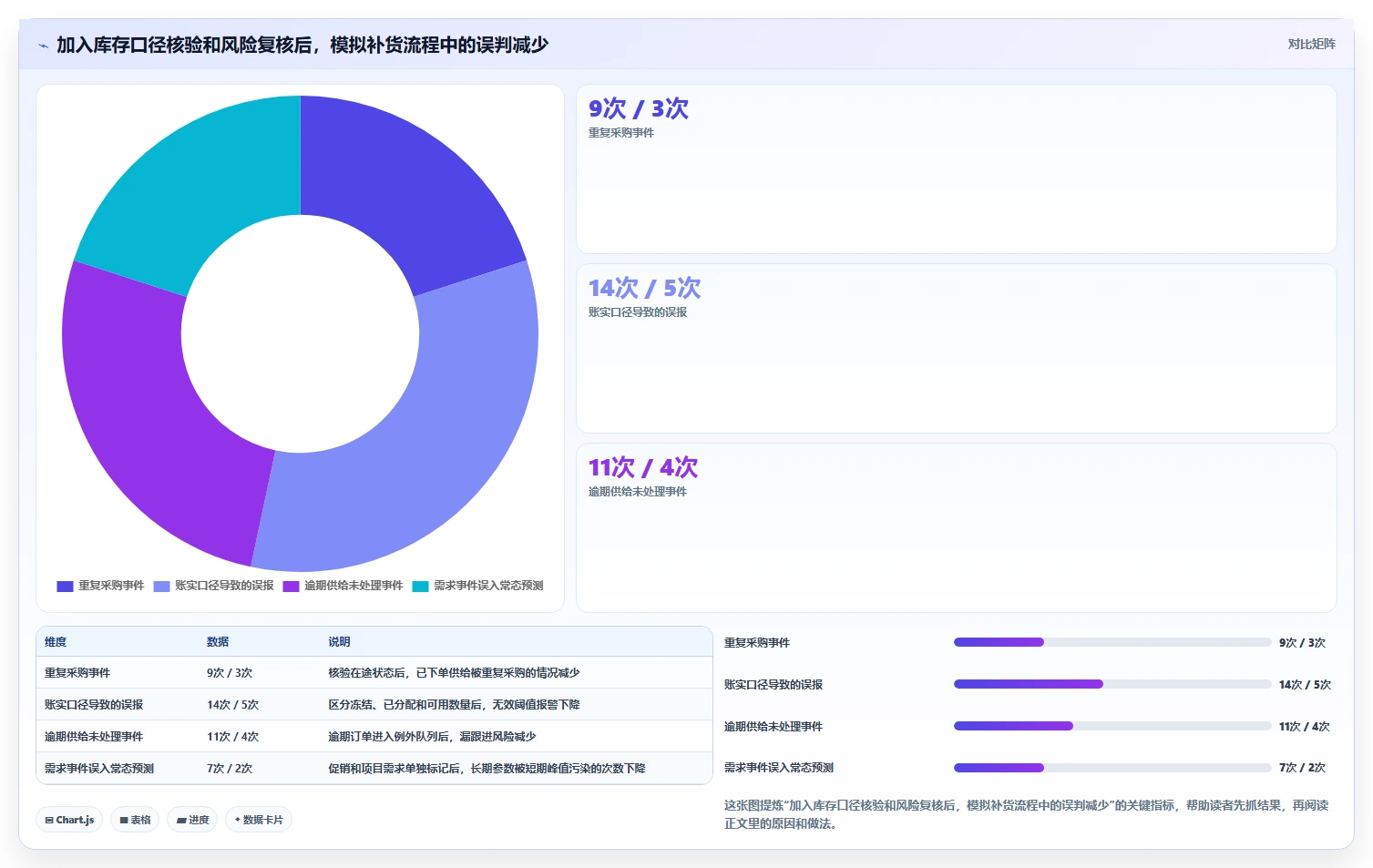Click 需求事件误入常态预测 label beside progress bar
The height and width of the screenshot is (868, 1373).
point(779,768)
